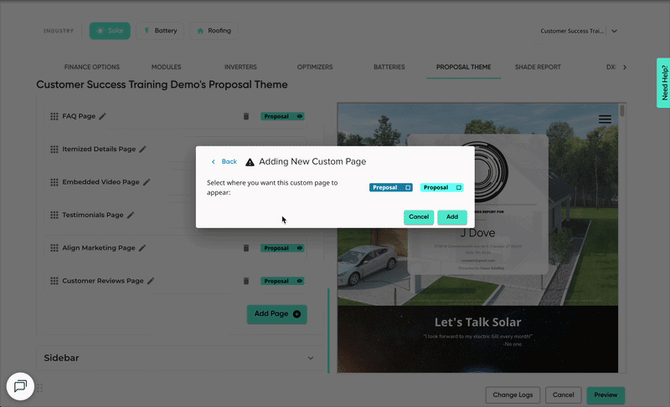Click pencil icon next to Customer Reviews Page

(x=150, y=281)
